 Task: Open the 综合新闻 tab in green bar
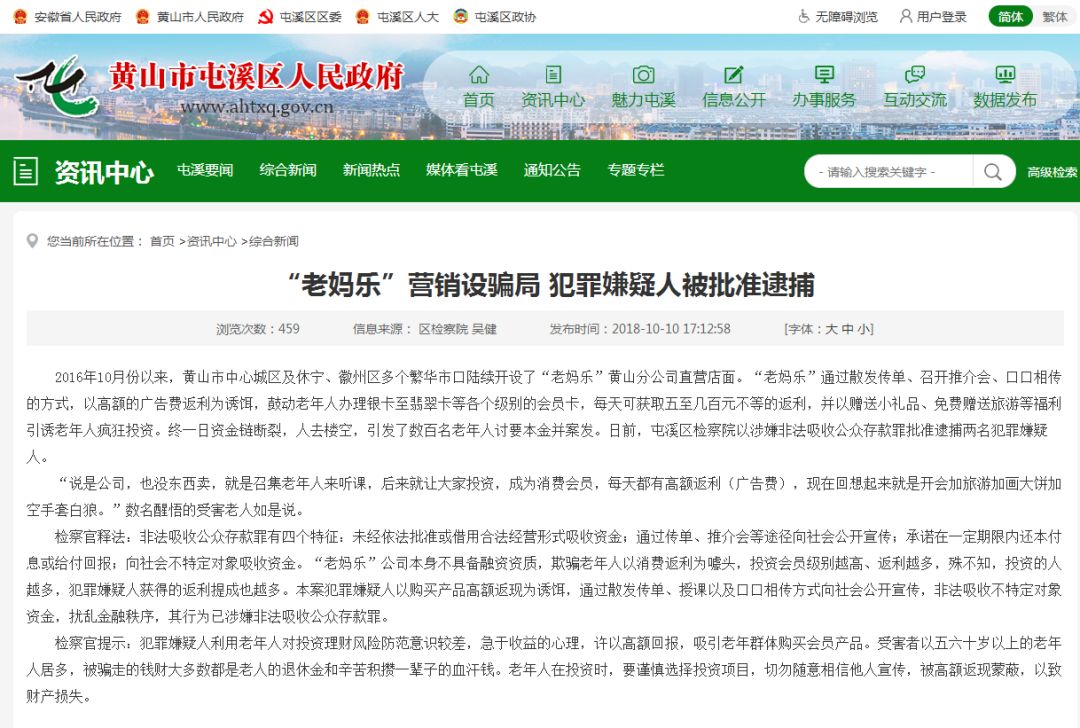pos(288,170)
